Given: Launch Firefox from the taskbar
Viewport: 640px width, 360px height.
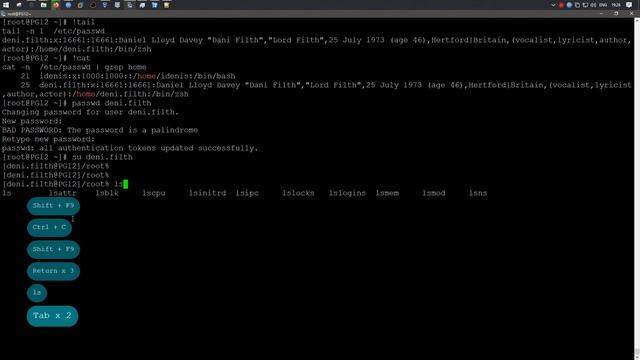Looking at the screenshot, I should coord(56,5).
